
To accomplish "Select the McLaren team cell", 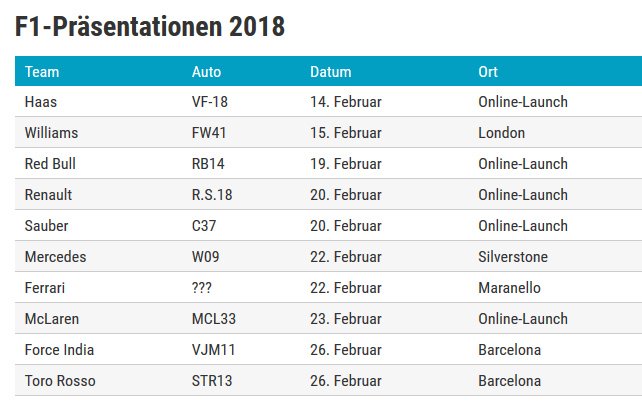I will (x=52, y=319).
